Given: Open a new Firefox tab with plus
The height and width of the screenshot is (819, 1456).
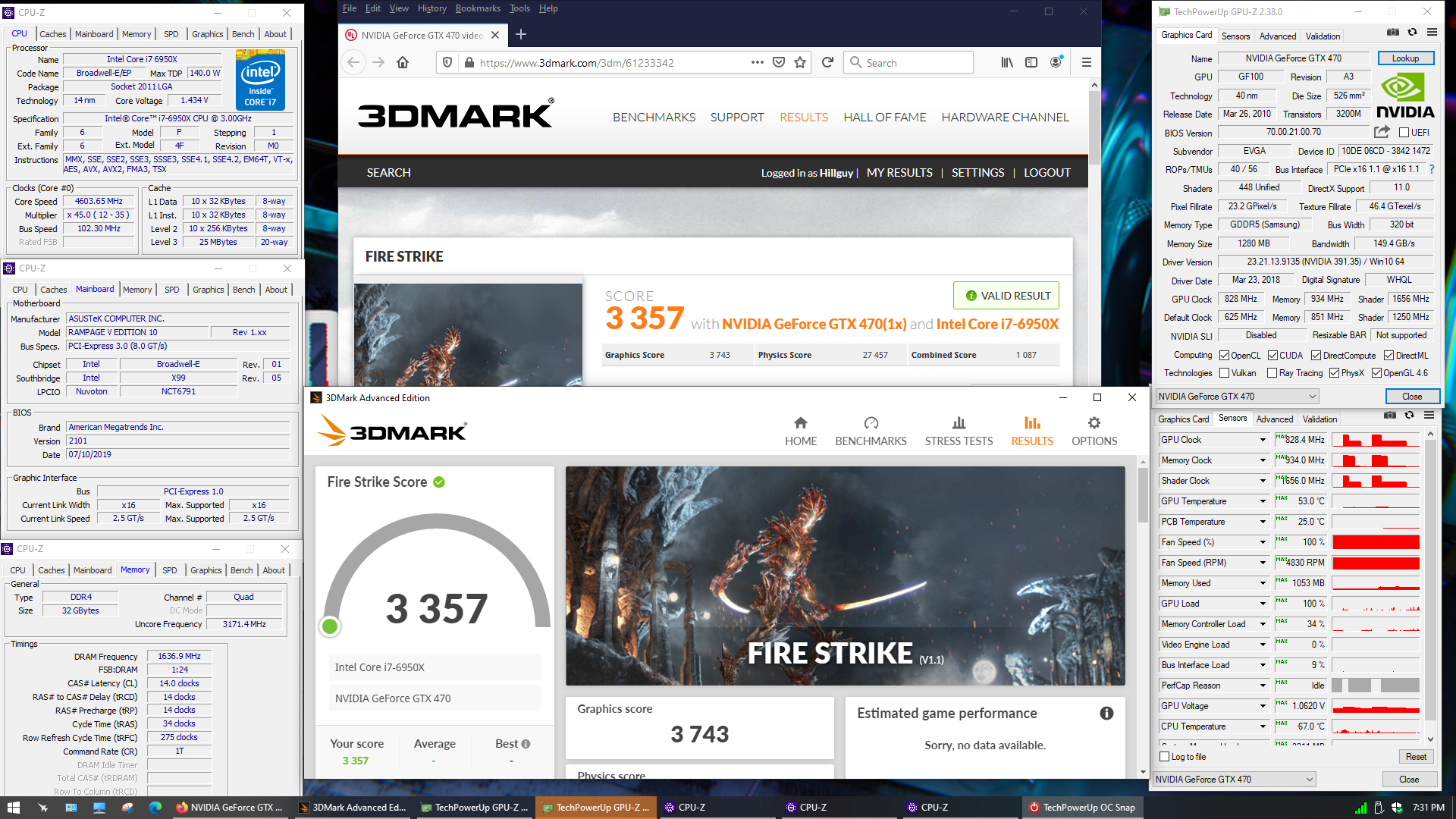Looking at the screenshot, I should [521, 34].
